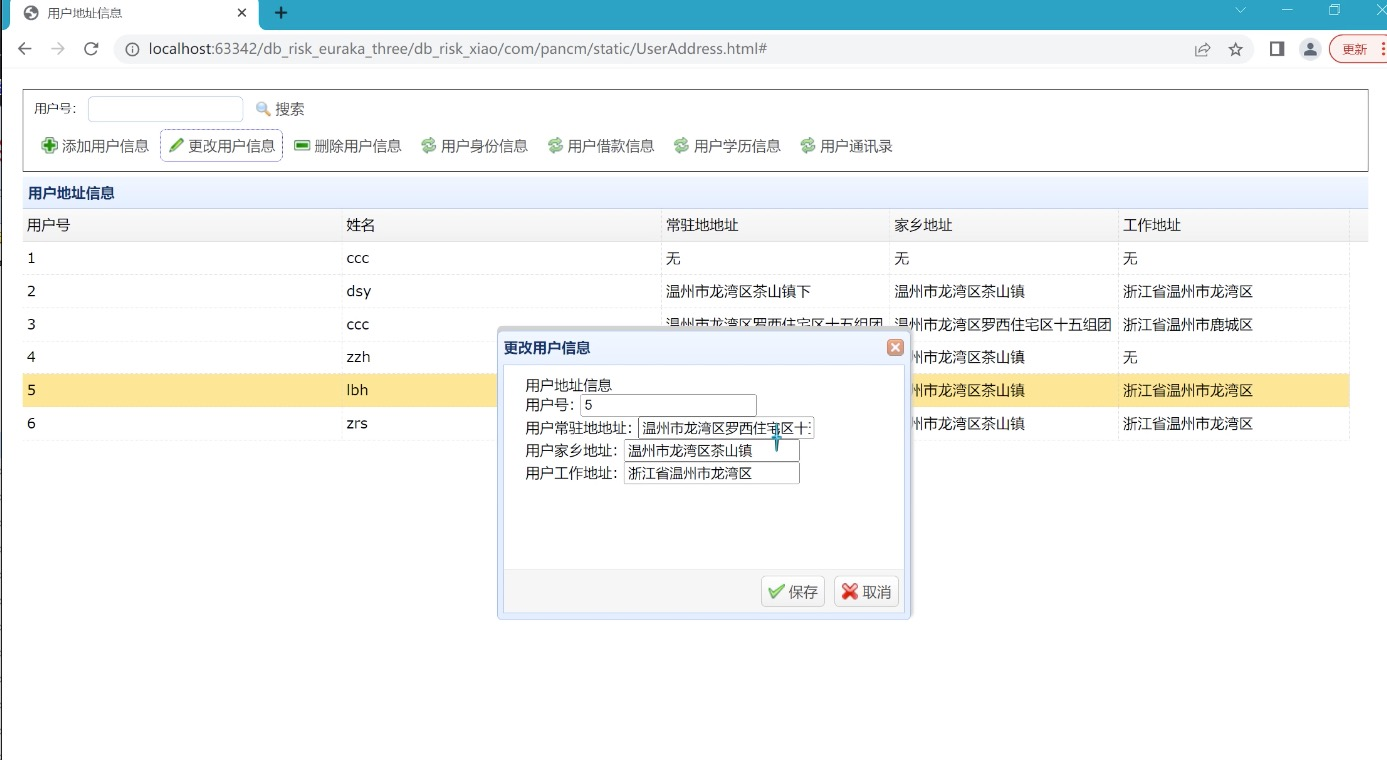
Task: Focus the 用户号 search input field
Action: coord(165,109)
